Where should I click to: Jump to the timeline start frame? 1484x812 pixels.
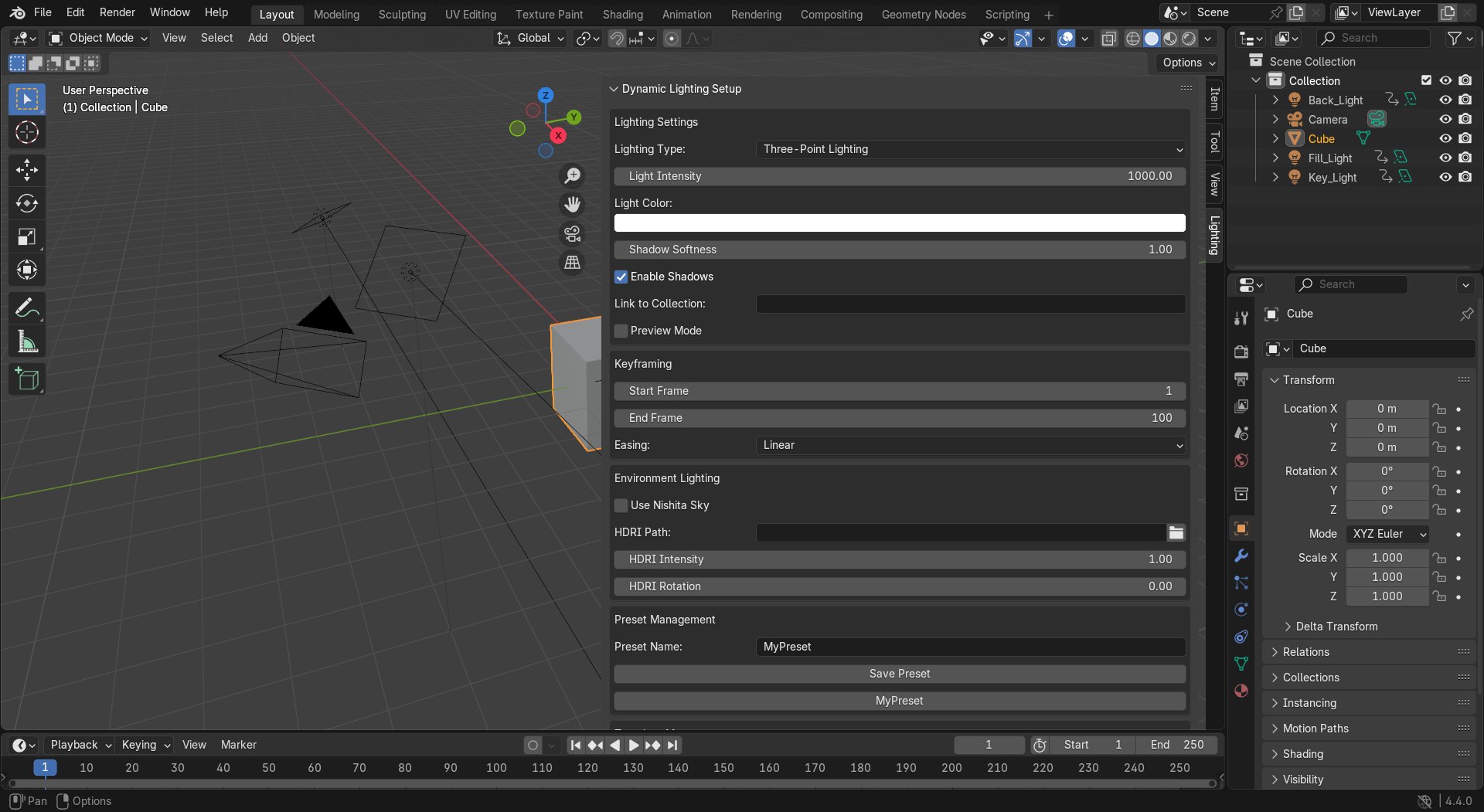[x=575, y=745]
